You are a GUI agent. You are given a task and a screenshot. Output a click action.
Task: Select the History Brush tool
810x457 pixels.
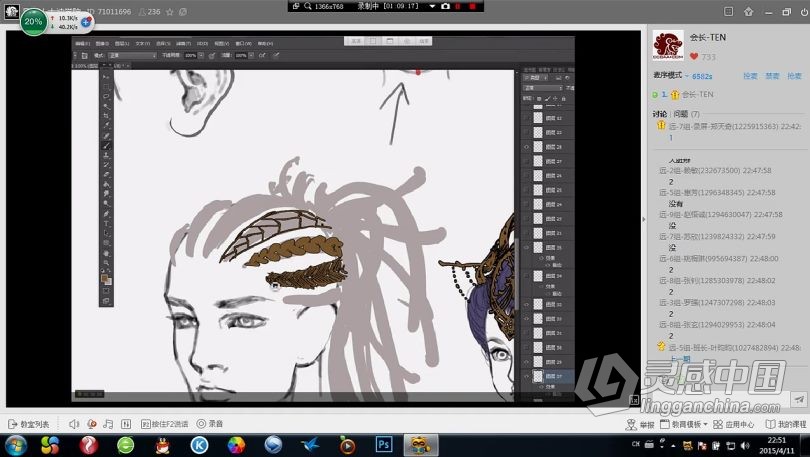pyautogui.click(x=106, y=166)
